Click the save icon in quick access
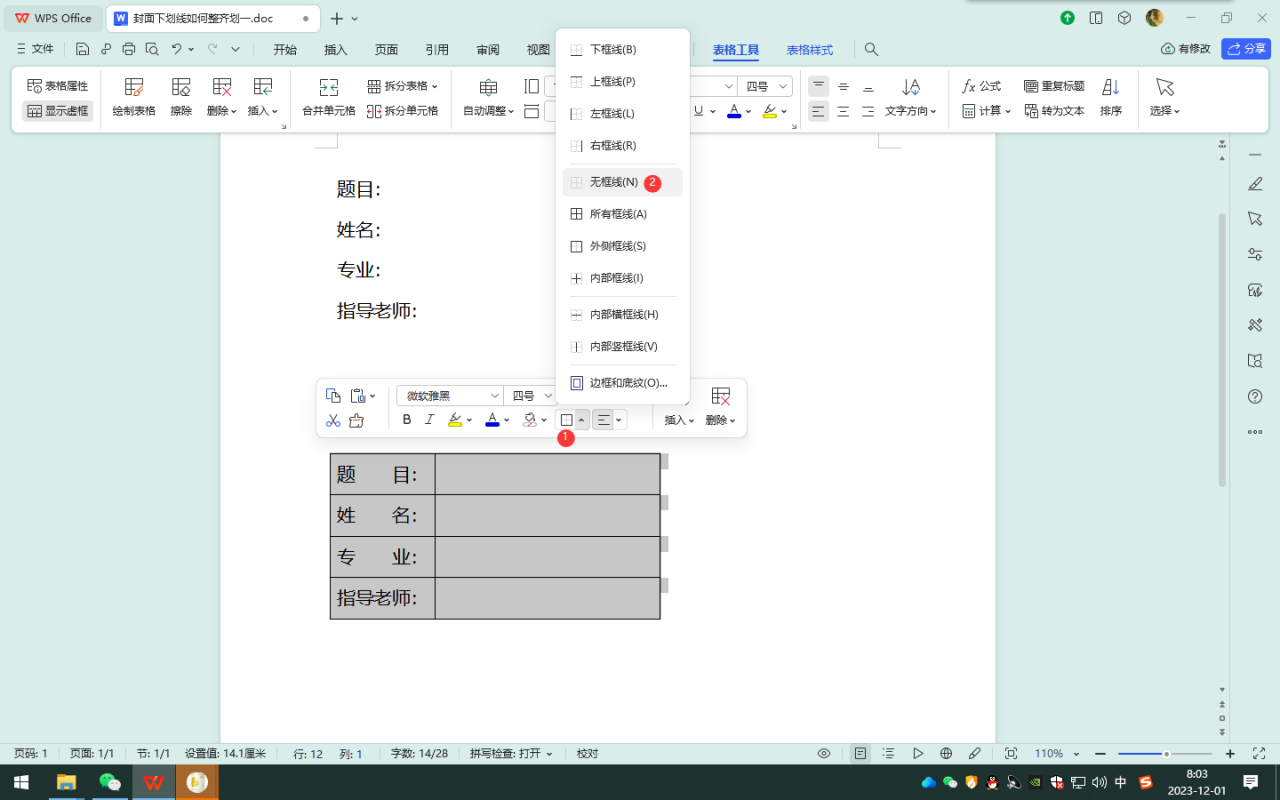Viewport: 1280px width, 800px height. click(82, 49)
